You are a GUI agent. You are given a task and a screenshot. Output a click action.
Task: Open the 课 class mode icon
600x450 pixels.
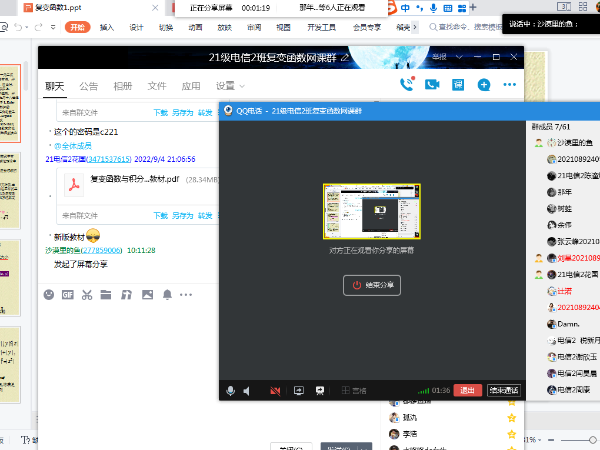(x=458, y=85)
